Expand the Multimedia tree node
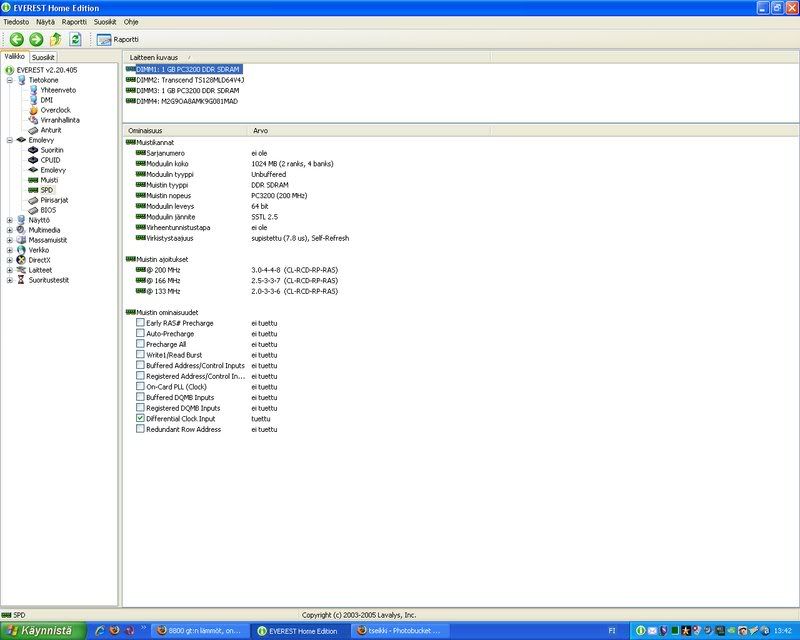 click(x=10, y=230)
